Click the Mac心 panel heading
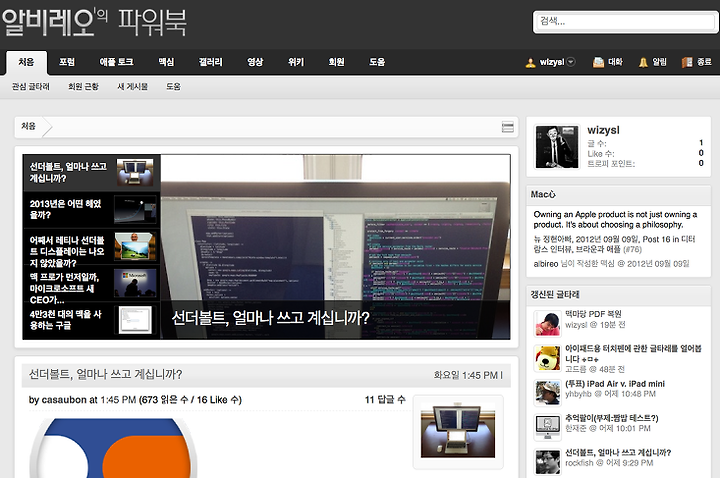This screenshot has height=478, width=720. (543, 194)
